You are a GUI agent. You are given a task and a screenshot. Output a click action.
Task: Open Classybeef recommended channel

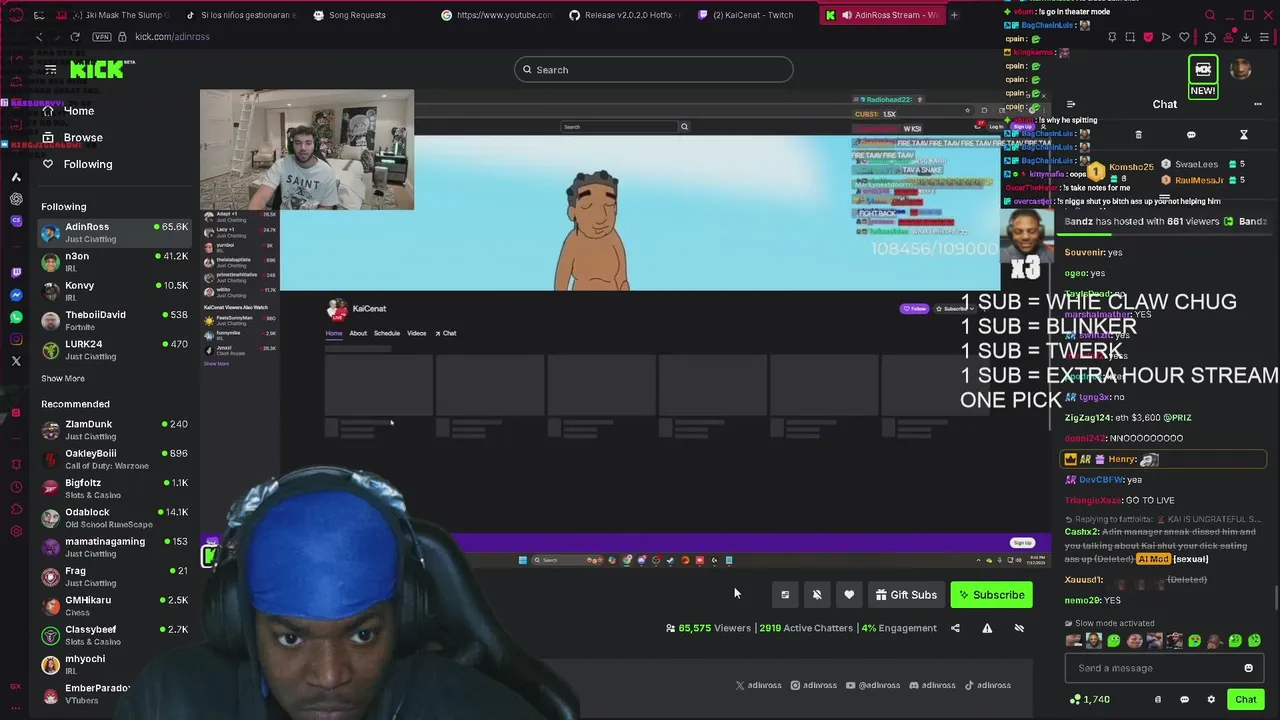coord(114,635)
